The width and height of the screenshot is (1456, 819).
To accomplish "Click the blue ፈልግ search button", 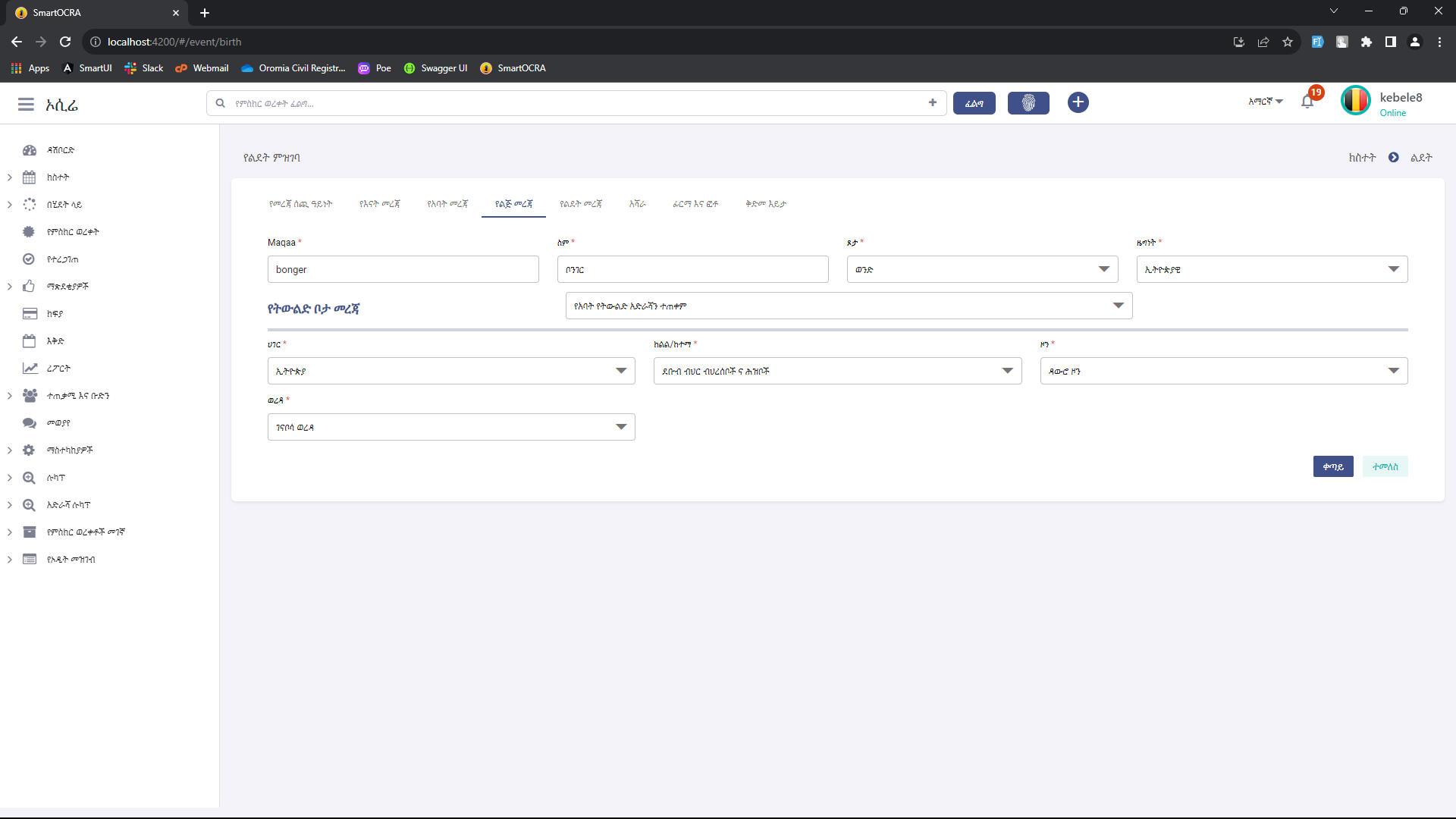I will point(974,103).
